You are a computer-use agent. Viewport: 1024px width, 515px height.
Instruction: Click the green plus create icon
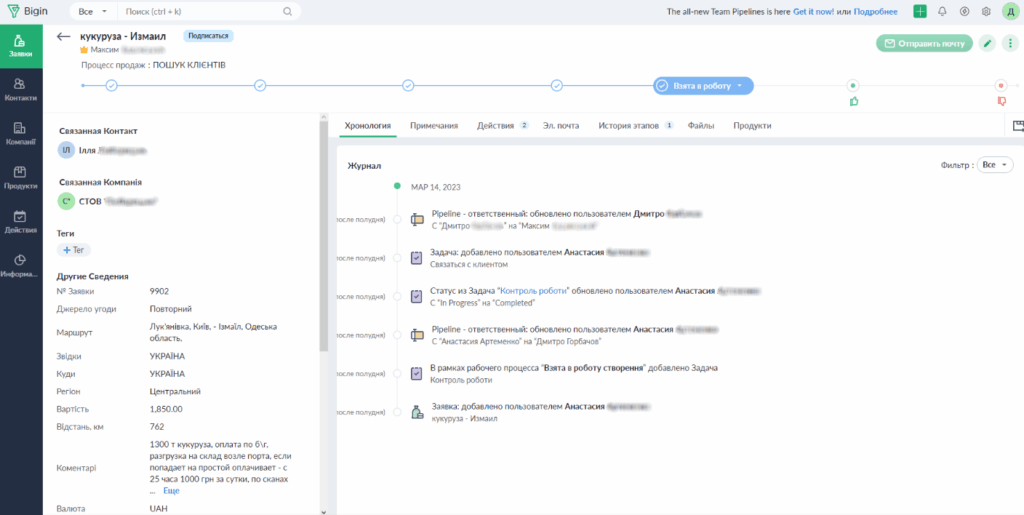point(920,12)
